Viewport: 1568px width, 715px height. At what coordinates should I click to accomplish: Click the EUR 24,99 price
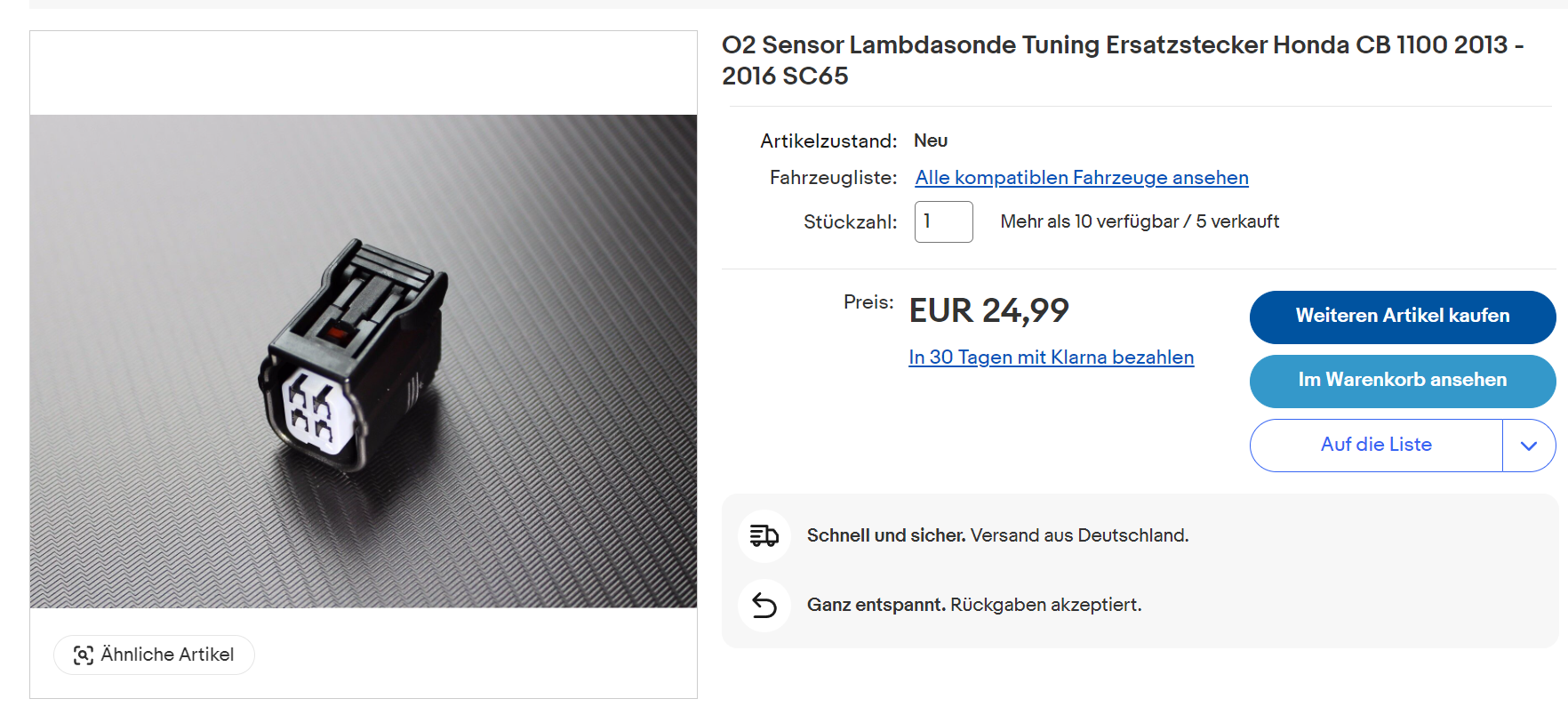(988, 310)
